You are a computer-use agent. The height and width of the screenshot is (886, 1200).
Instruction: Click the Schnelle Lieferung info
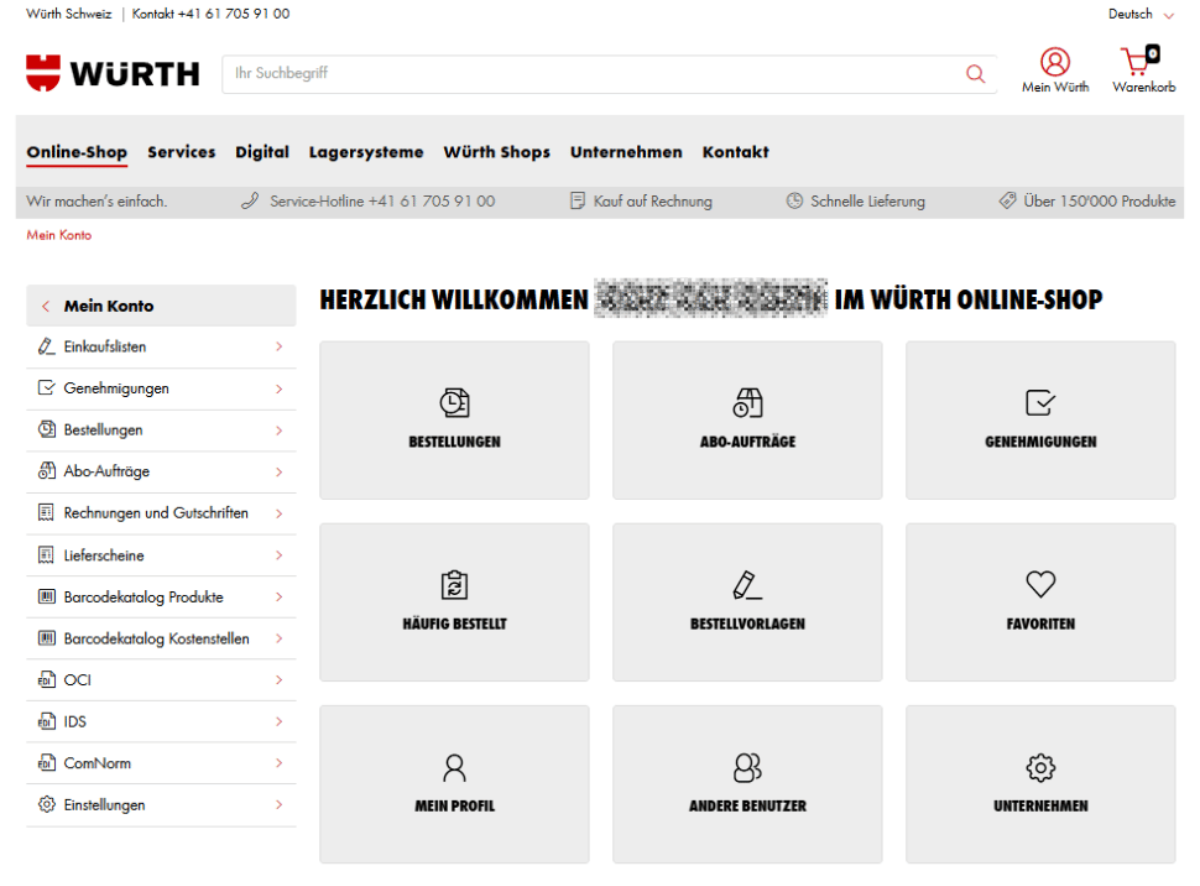pos(856,201)
